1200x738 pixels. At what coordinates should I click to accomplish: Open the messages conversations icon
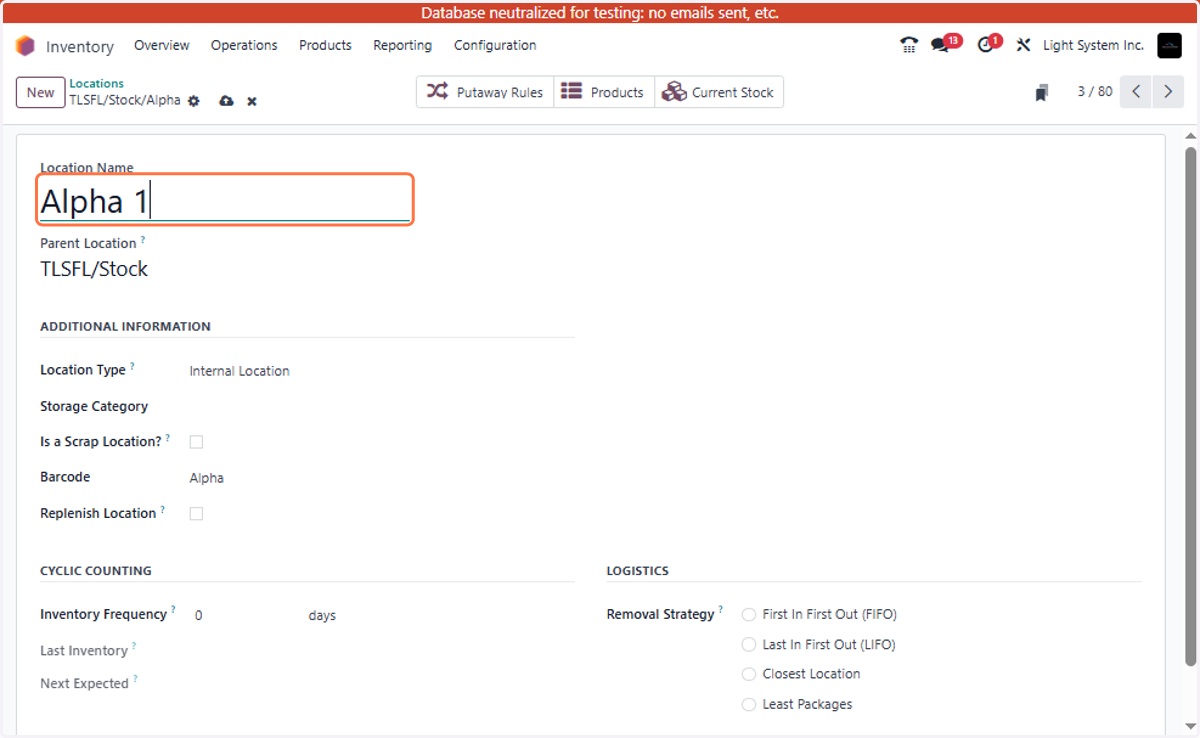tap(940, 45)
